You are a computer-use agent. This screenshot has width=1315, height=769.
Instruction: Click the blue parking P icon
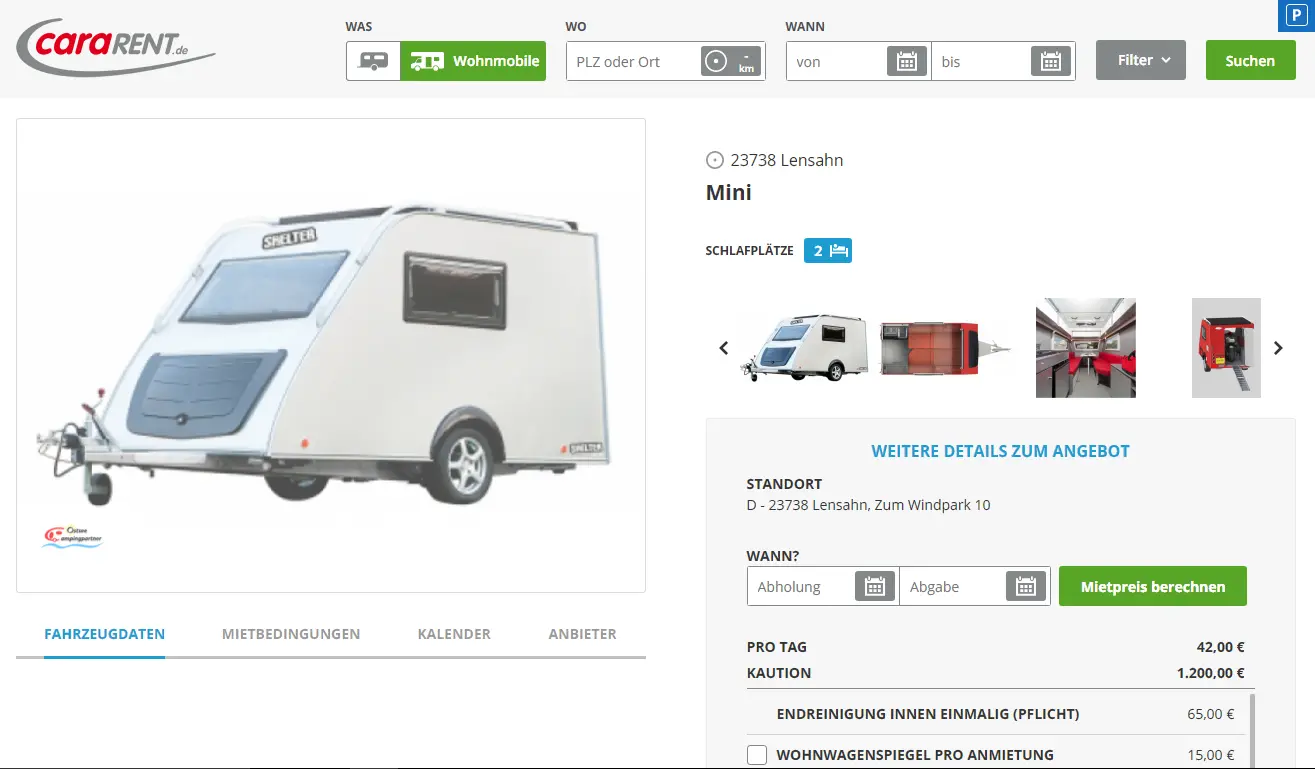pyautogui.click(x=1297, y=14)
